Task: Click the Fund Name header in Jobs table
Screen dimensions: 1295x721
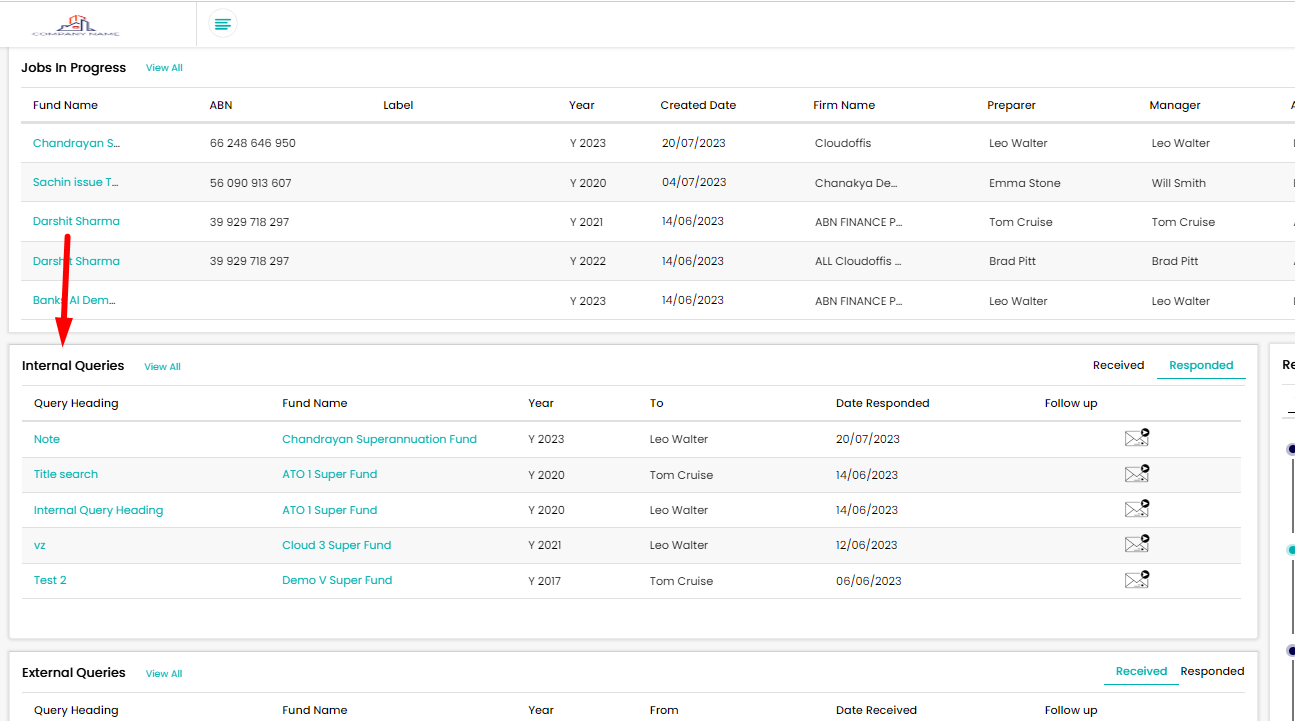Action: click(x=65, y=105)
